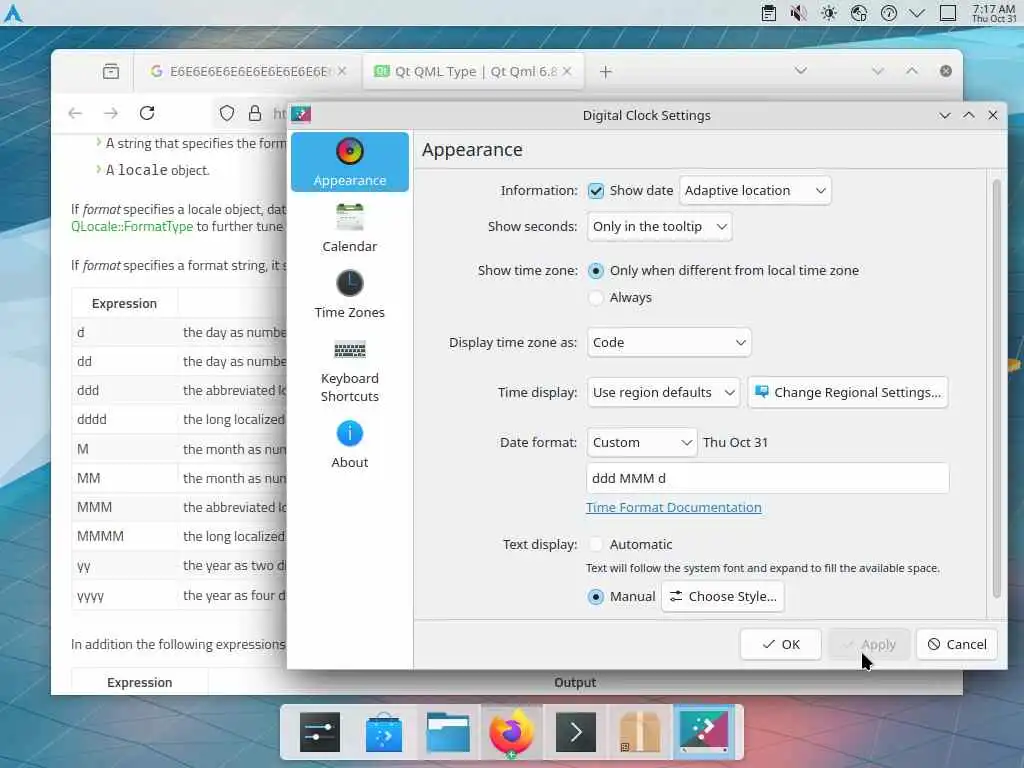Screen dimensions: 1024x768
Task: Select the Plasma settings dock entry
Action: point(704,732)
